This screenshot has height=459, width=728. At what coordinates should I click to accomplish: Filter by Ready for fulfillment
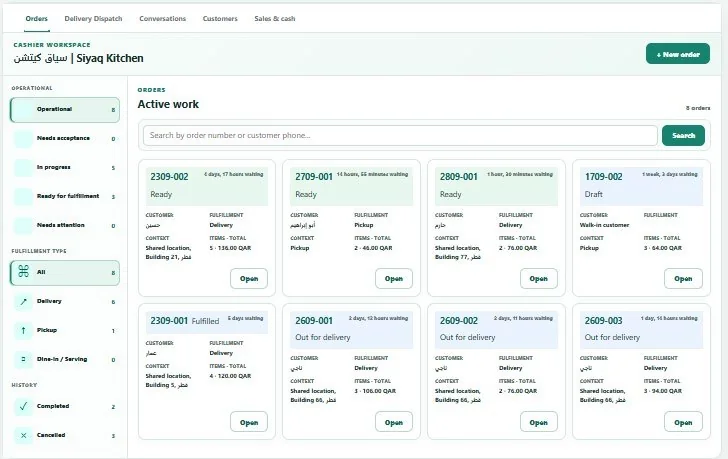65,196
